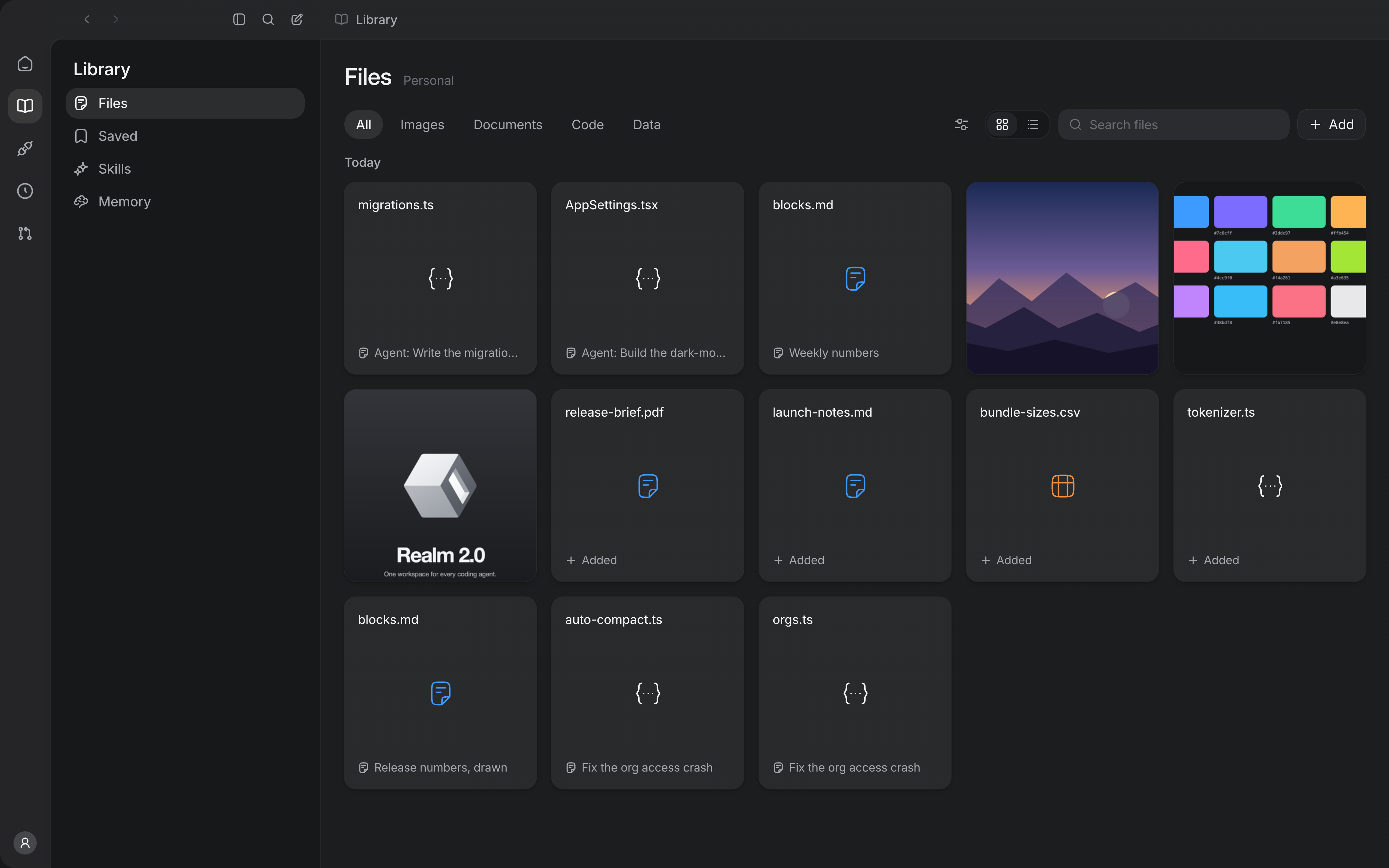Click 'Agent: Write the migratio...' source link
The height and width of the screenshot is (868, 1389).
(439, 353)
